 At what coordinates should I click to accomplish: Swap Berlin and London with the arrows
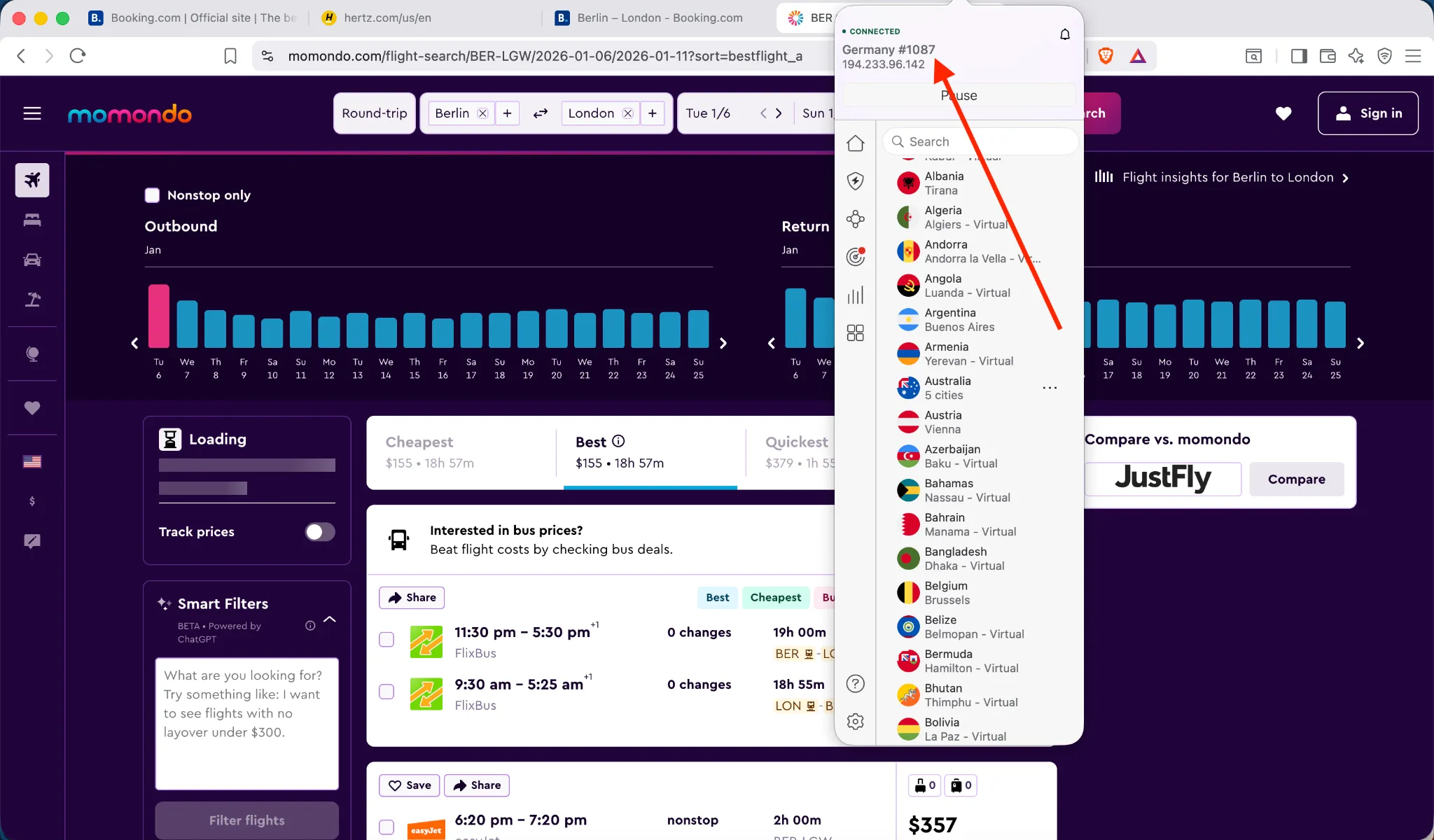tap(540, 113)
